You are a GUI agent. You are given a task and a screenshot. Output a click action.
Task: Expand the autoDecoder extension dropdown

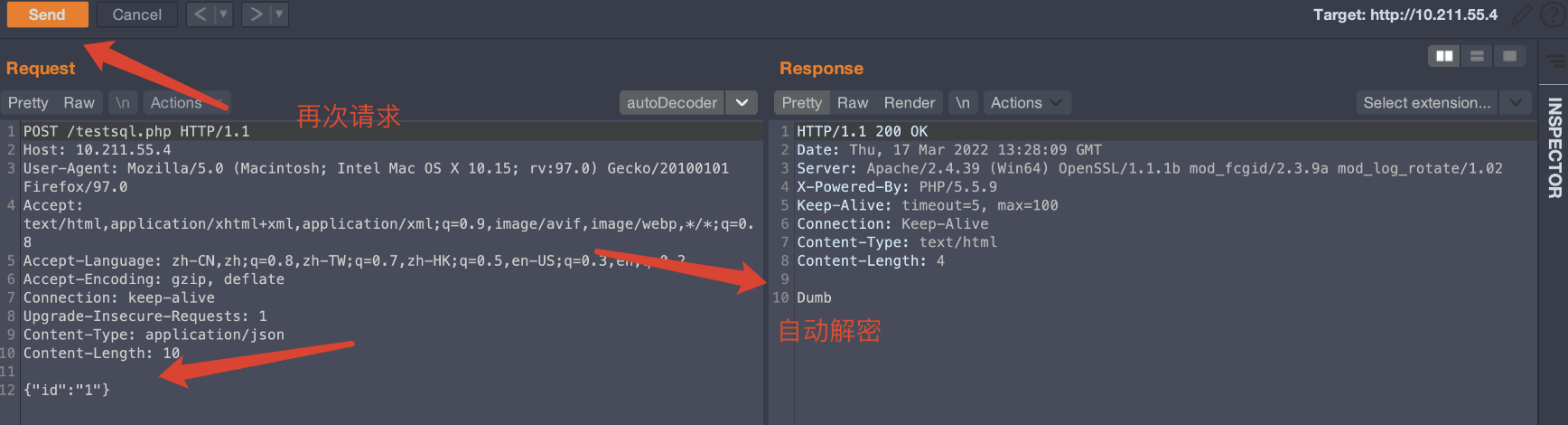point(742,103)
